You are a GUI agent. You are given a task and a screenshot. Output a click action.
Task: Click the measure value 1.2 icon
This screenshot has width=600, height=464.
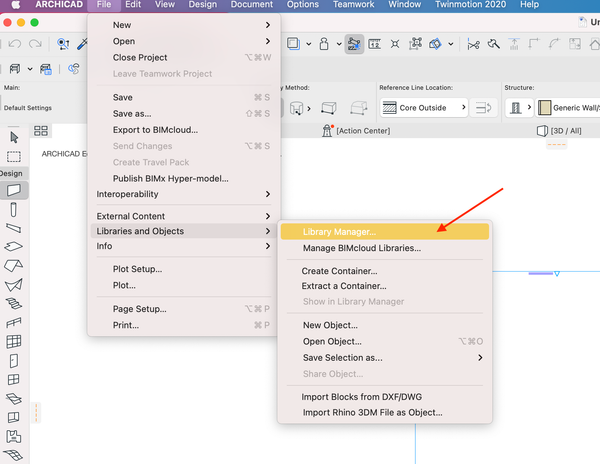click(x=374, y=44)
